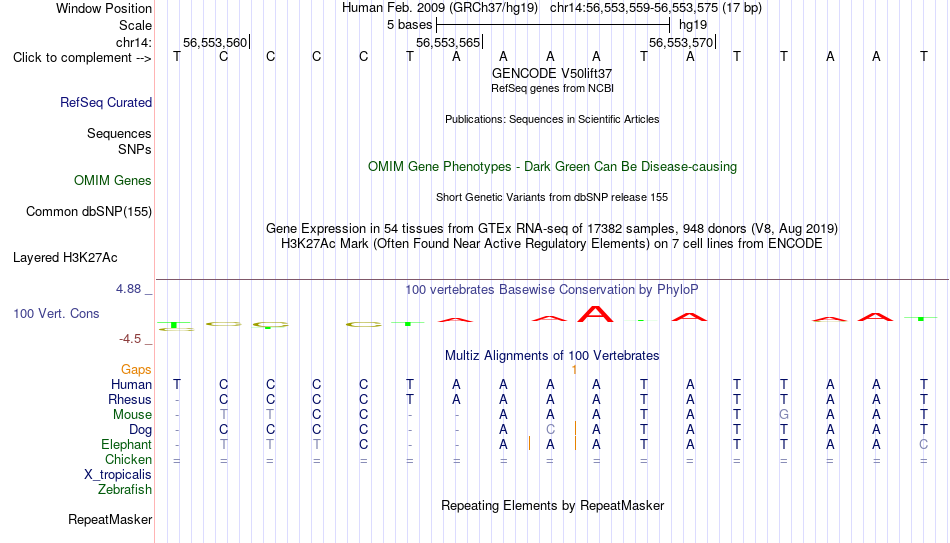Click the X_tropicalis species label
950x543 pixels.
[118, 475]
